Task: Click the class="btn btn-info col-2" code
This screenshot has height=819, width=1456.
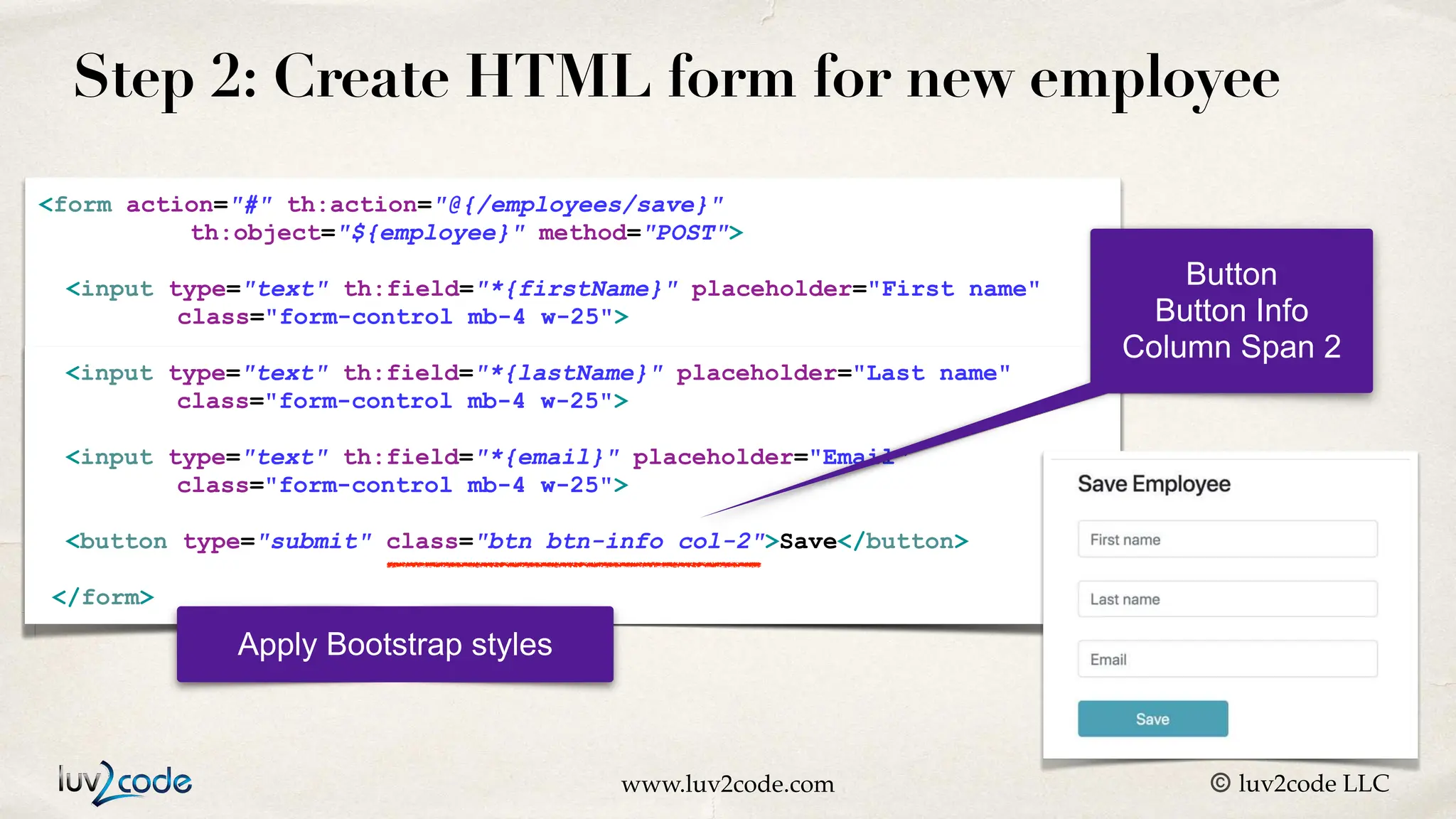Action: (575, 541)
